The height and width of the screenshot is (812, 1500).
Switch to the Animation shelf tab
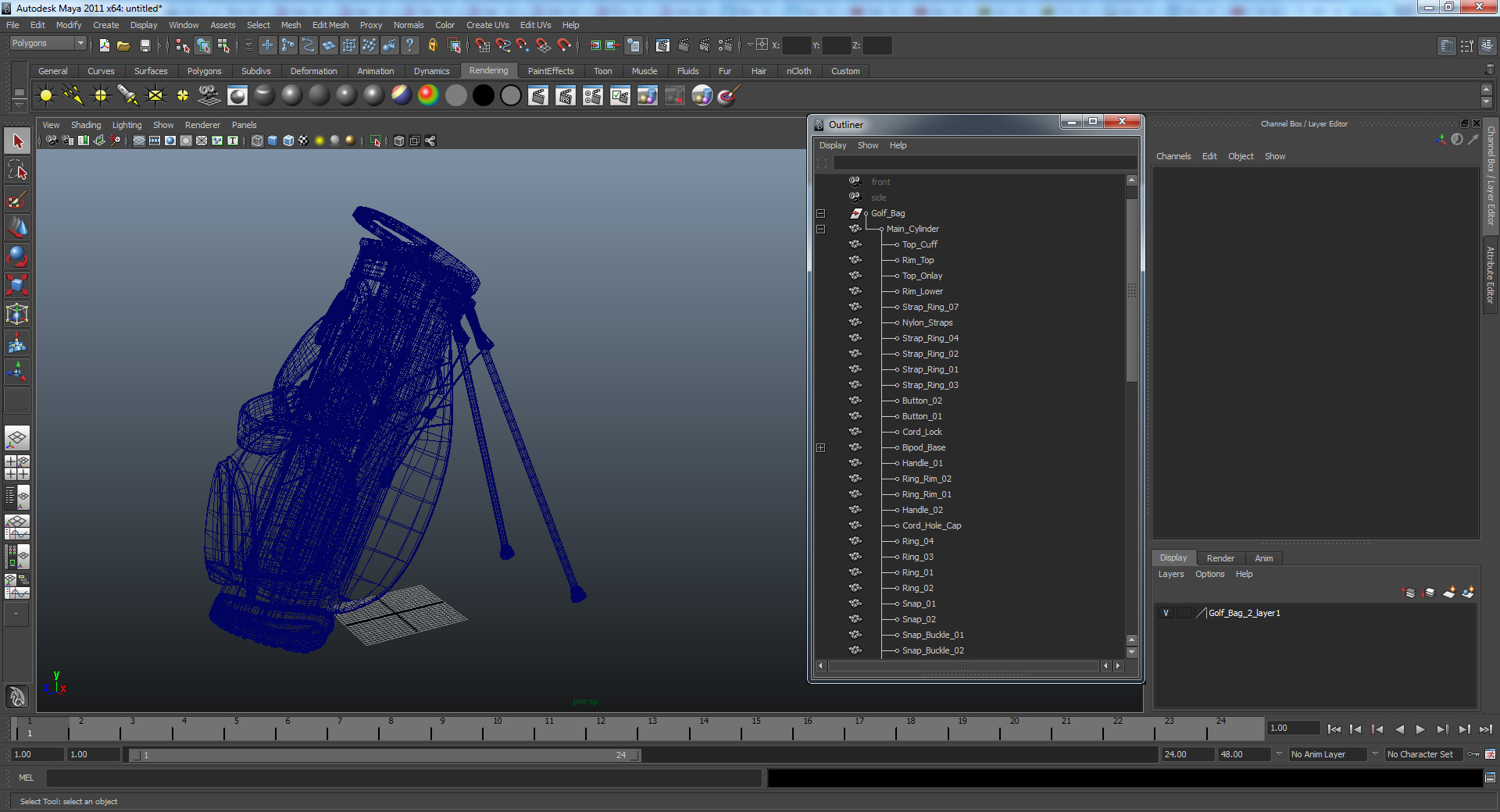(375, 71)
